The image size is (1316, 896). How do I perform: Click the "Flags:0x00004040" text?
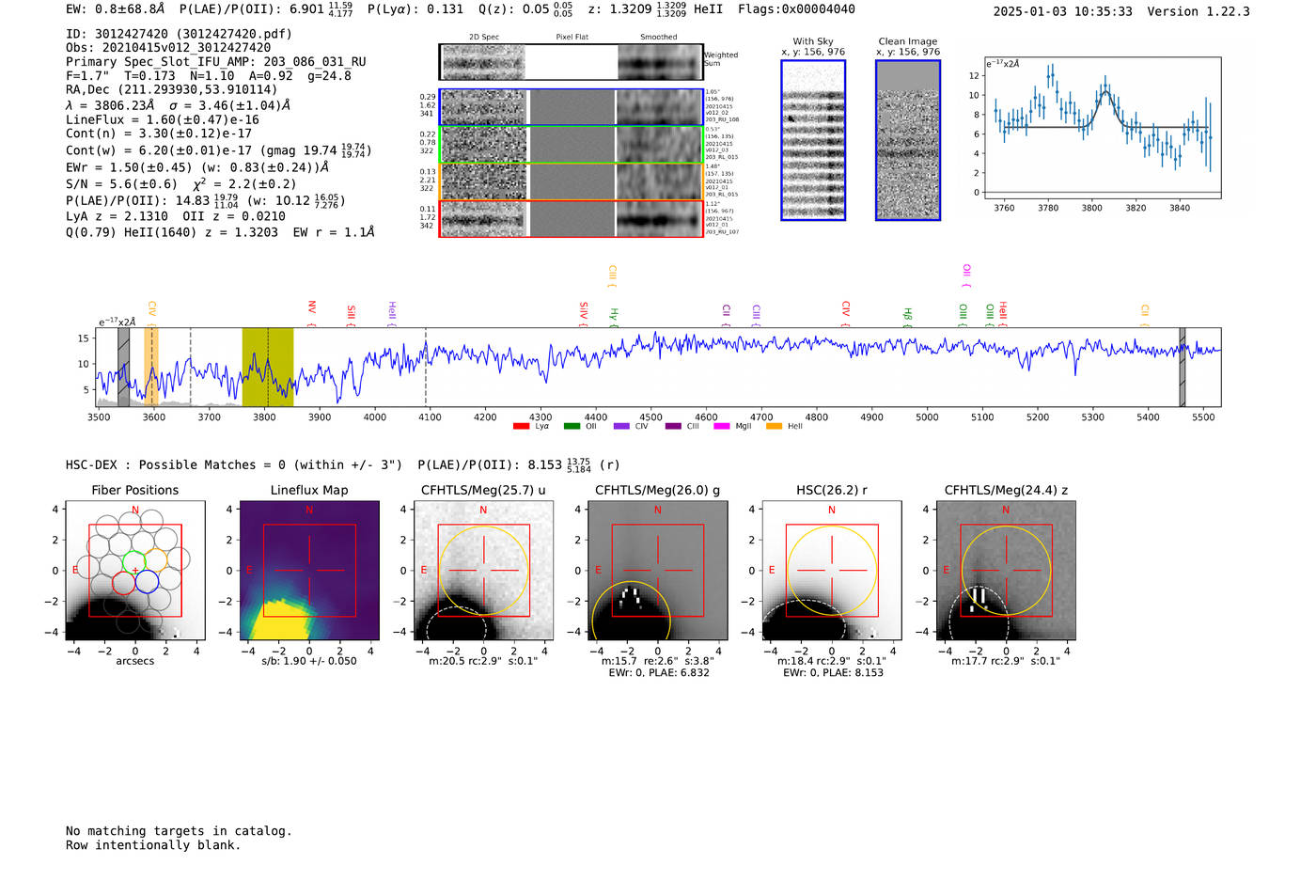[x=797, y=9]
